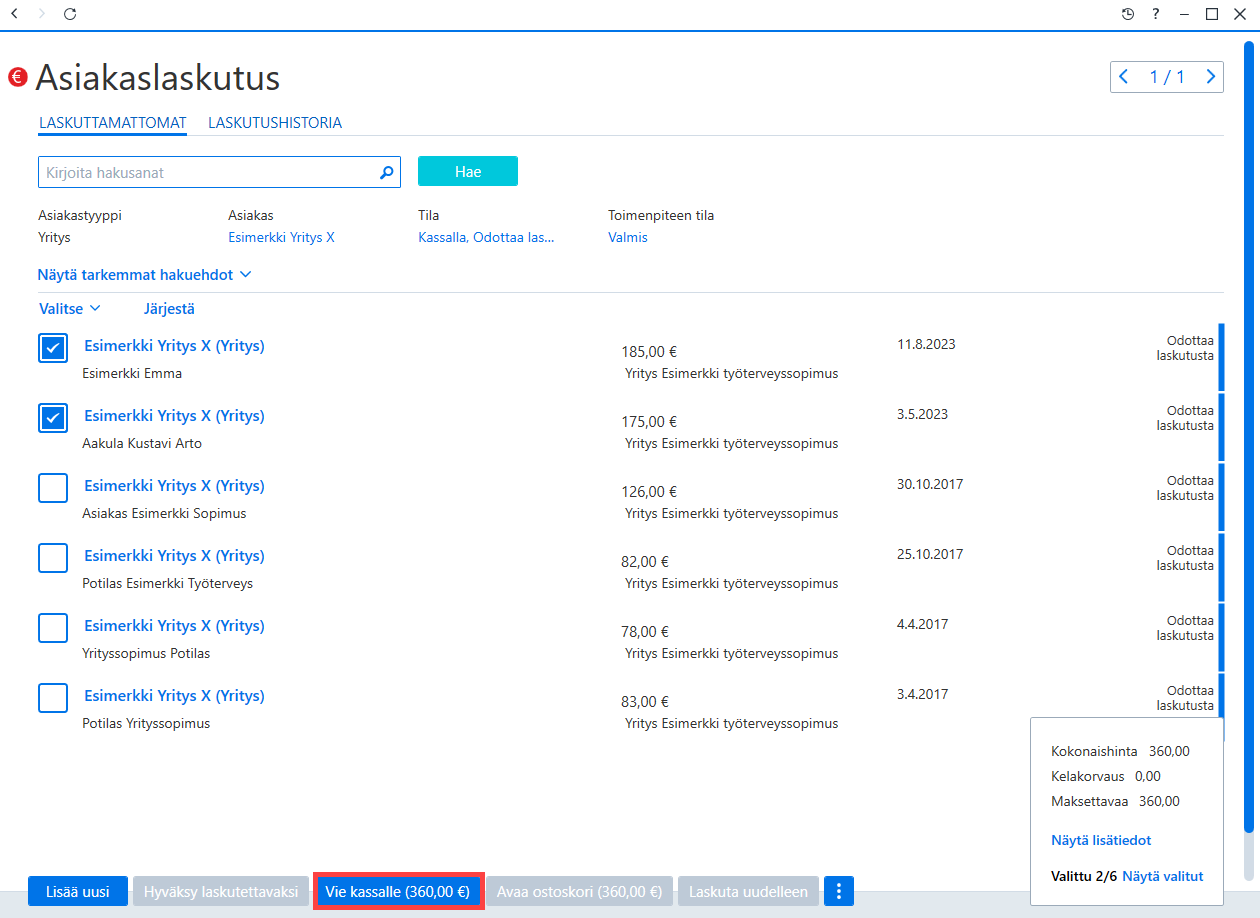Image resolution: width=1260 pixels, height=918 pixels.
Task: Click the 83,00 € amount
Action: 645,702
